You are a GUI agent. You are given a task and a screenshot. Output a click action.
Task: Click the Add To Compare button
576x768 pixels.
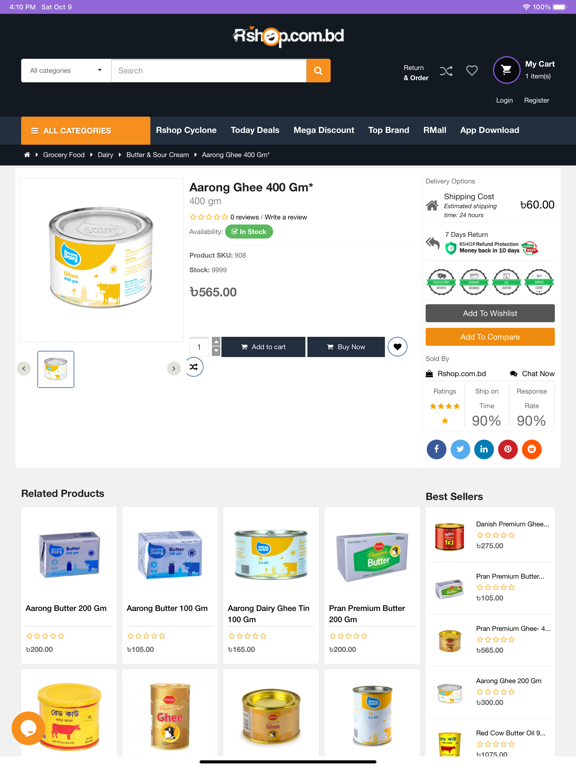click(490, 337)
